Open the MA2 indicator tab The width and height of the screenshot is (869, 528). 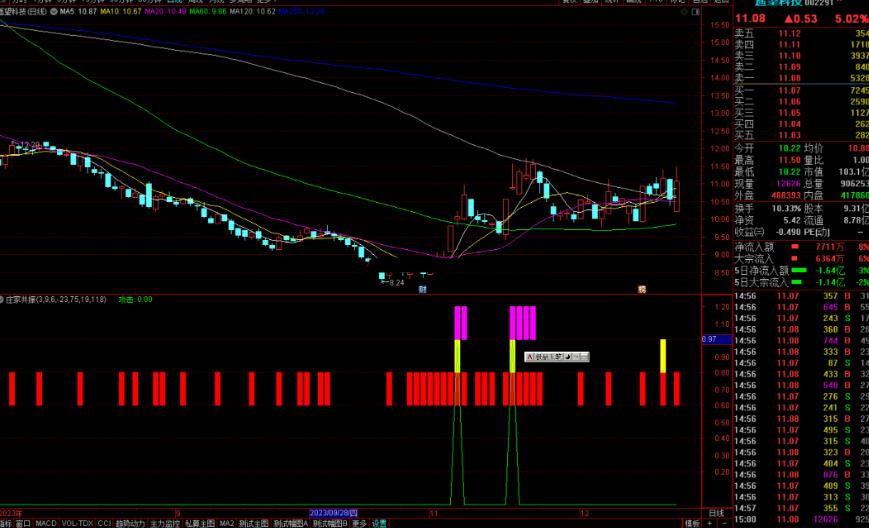click(x=227, y=524)
